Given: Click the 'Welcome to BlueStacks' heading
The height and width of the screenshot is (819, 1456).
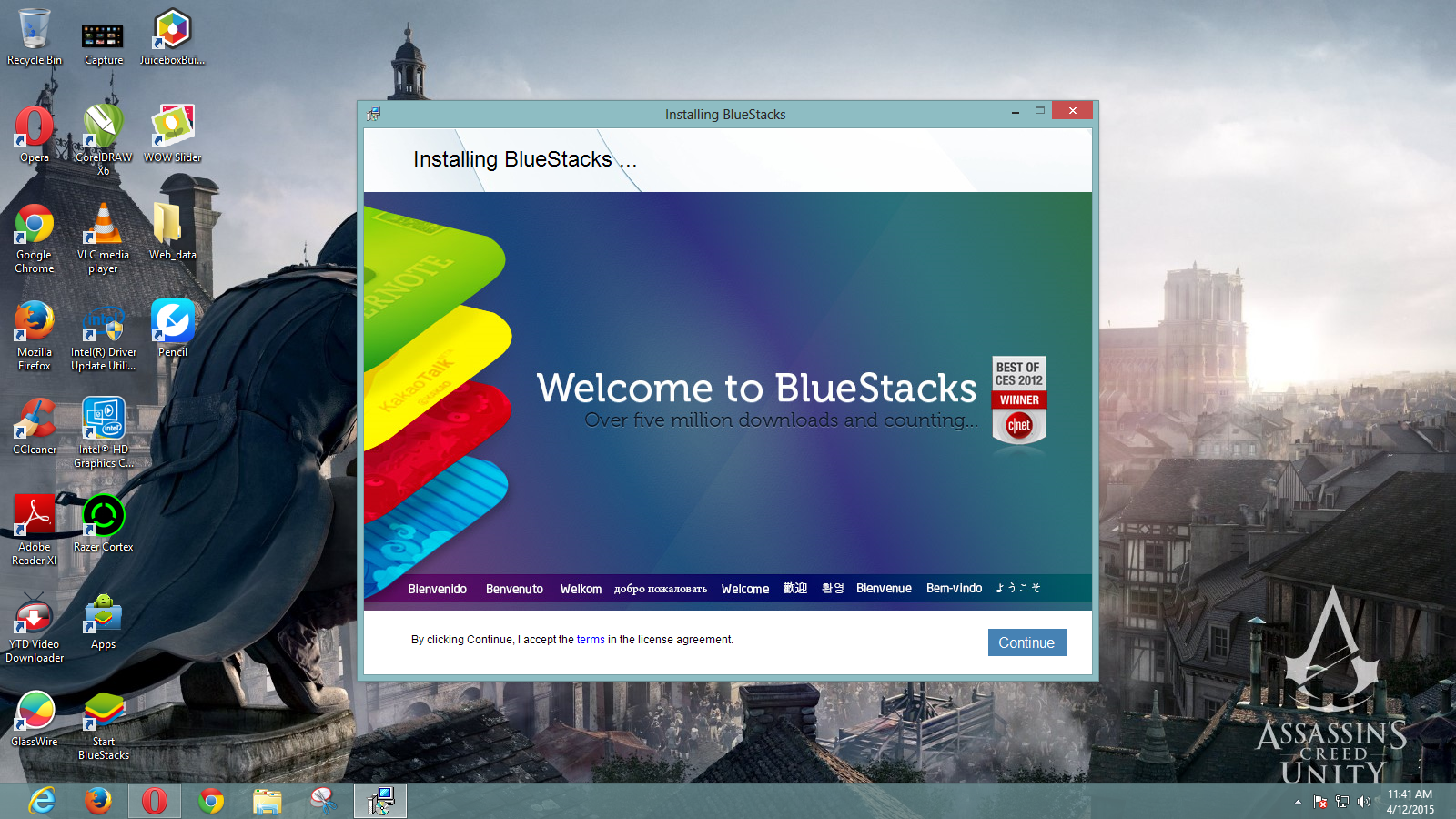Looking at the screenshot, I should click(x=756, y=389).
